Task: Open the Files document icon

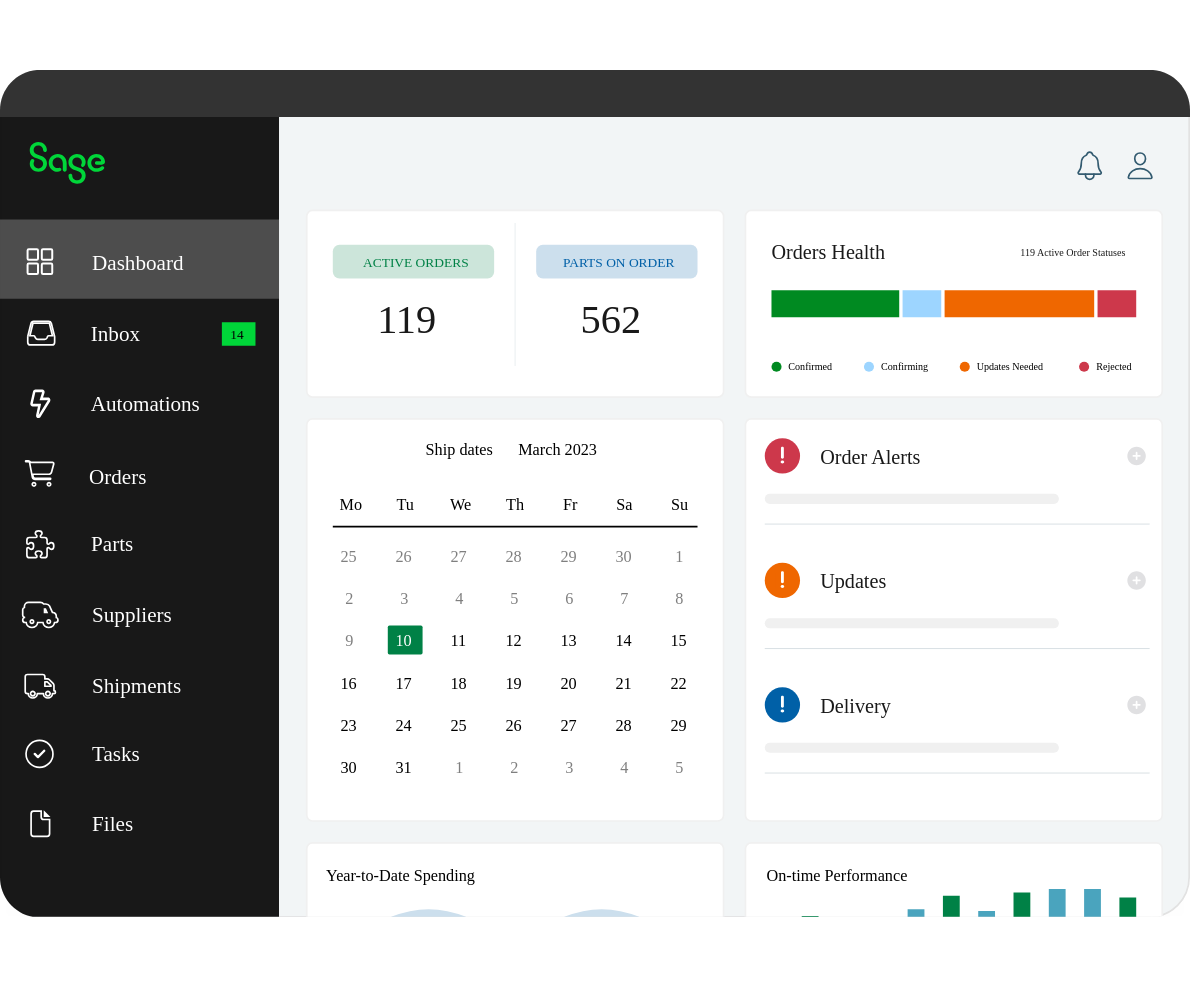Action: [40, 823]
